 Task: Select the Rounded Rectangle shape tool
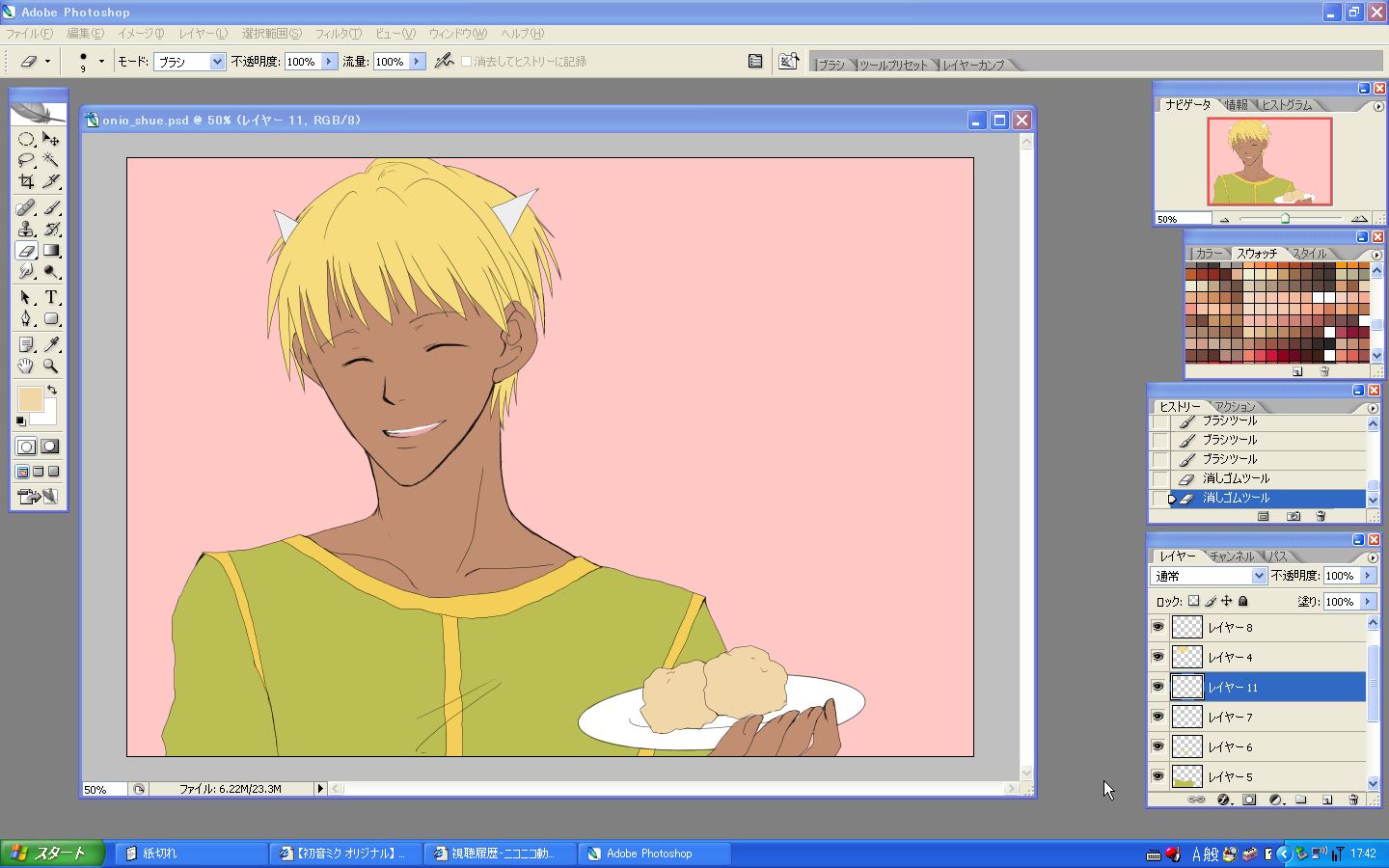click(51, 318)
